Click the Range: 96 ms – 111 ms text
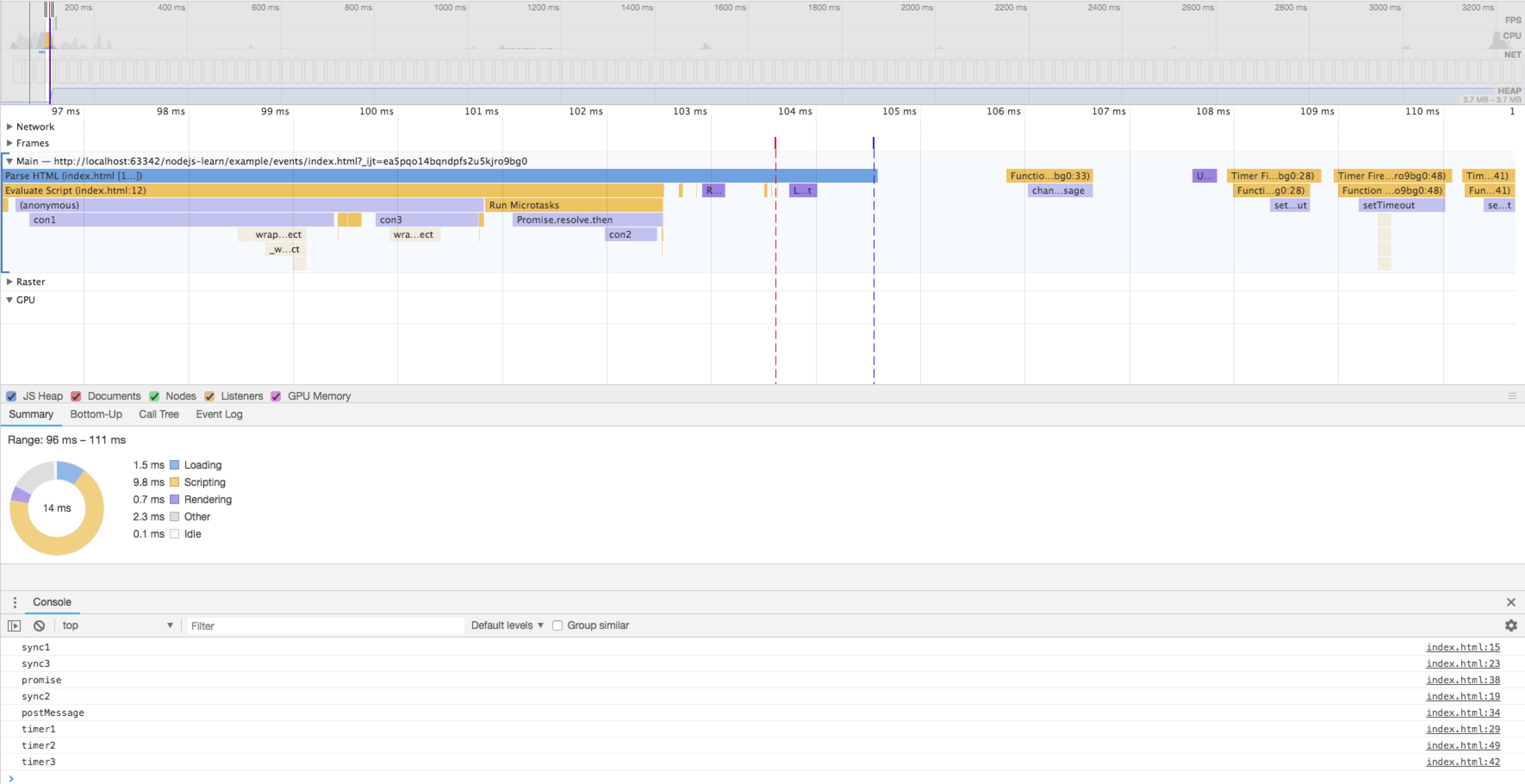 [66, 440]
